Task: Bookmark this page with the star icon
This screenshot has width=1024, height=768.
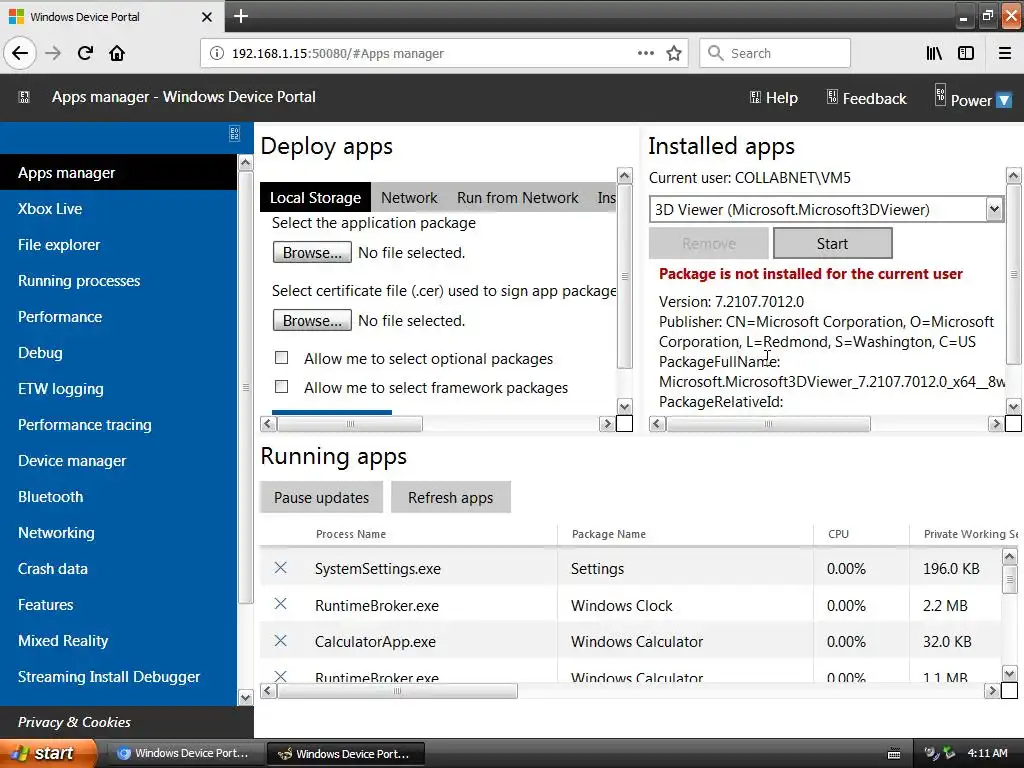Action: 674,53
